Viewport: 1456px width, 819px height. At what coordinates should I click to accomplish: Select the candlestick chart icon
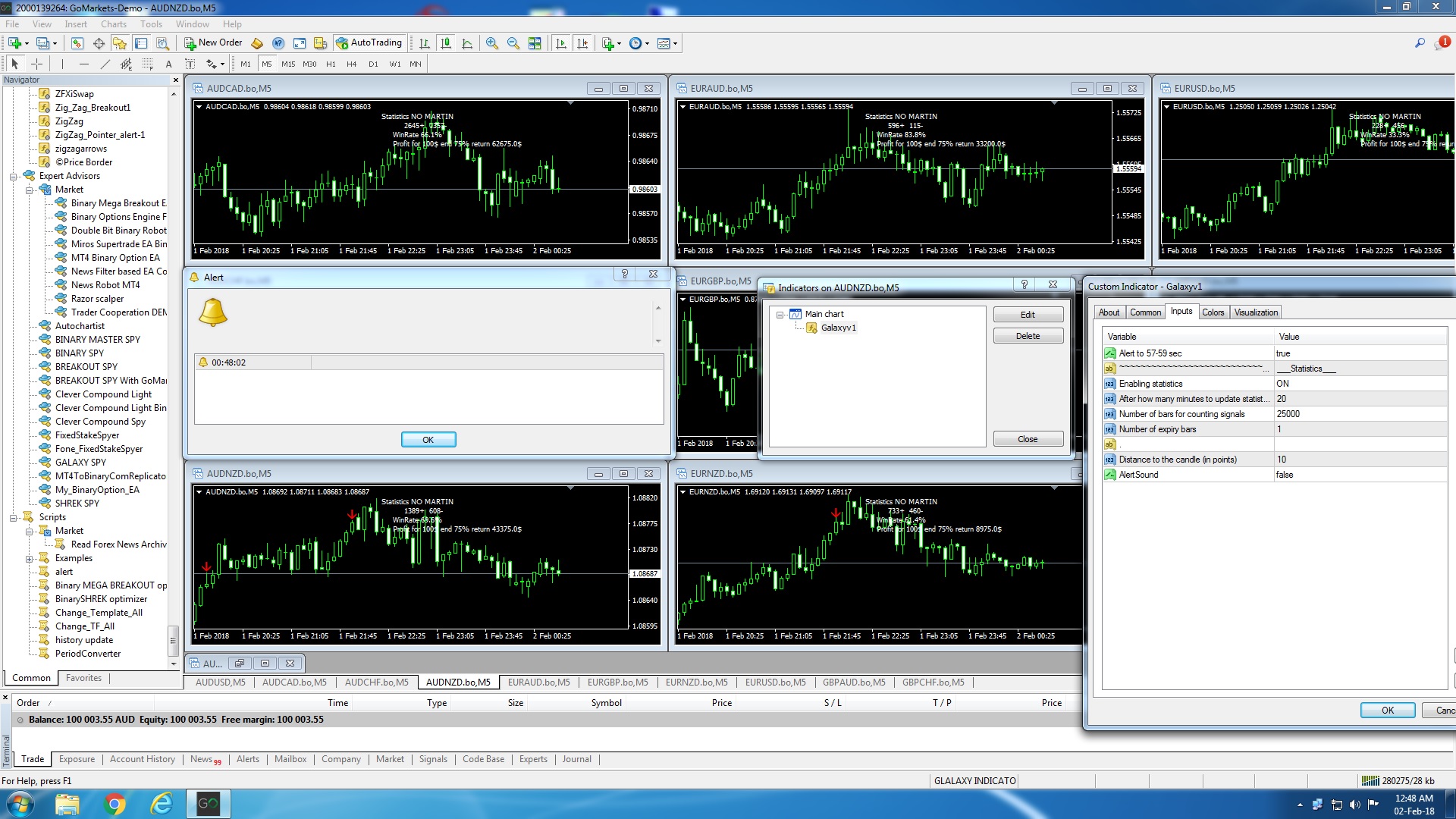pyautogui.click(x=446, y=43)
